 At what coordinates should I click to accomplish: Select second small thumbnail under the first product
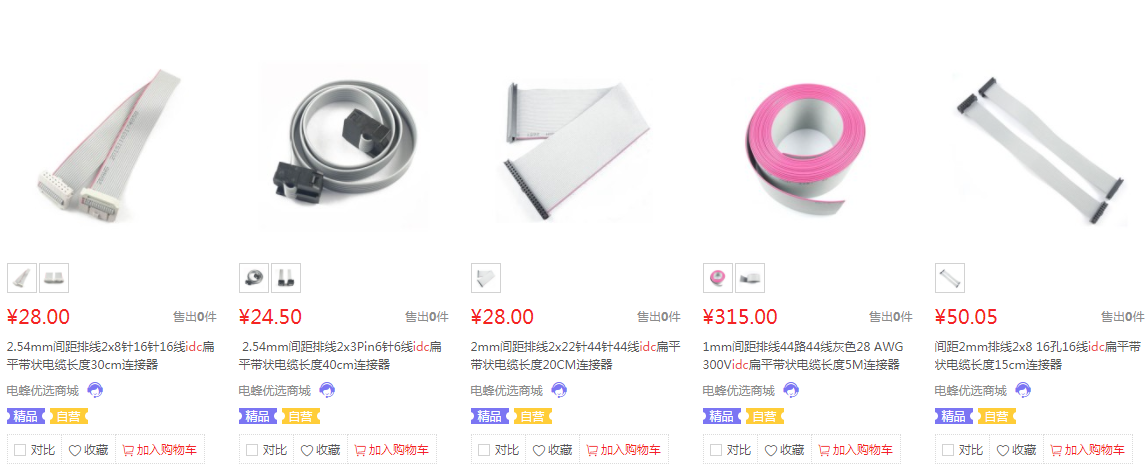click(x=54, y=278)
